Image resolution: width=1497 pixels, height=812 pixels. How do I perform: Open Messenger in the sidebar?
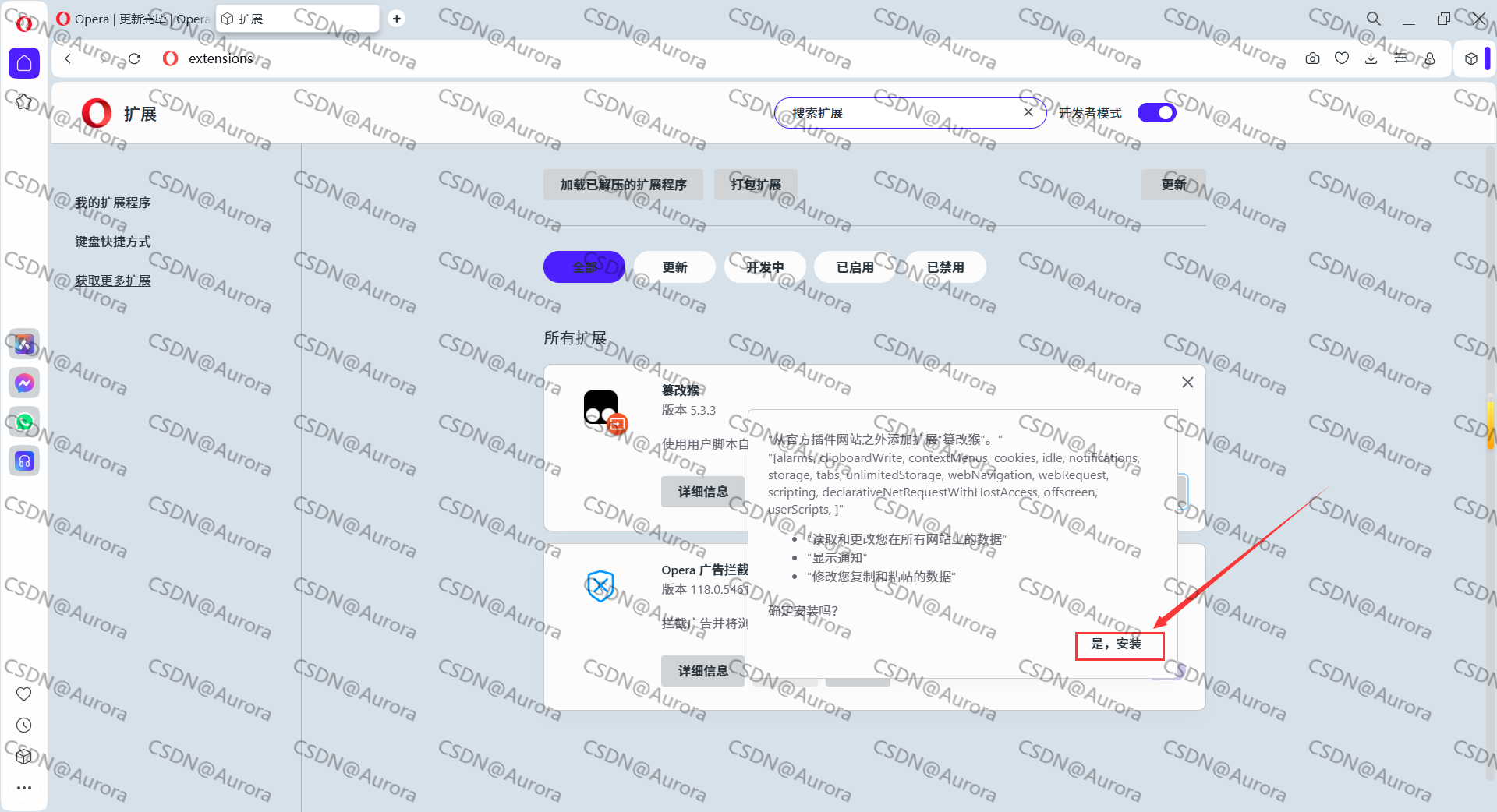tap(24, 383)
